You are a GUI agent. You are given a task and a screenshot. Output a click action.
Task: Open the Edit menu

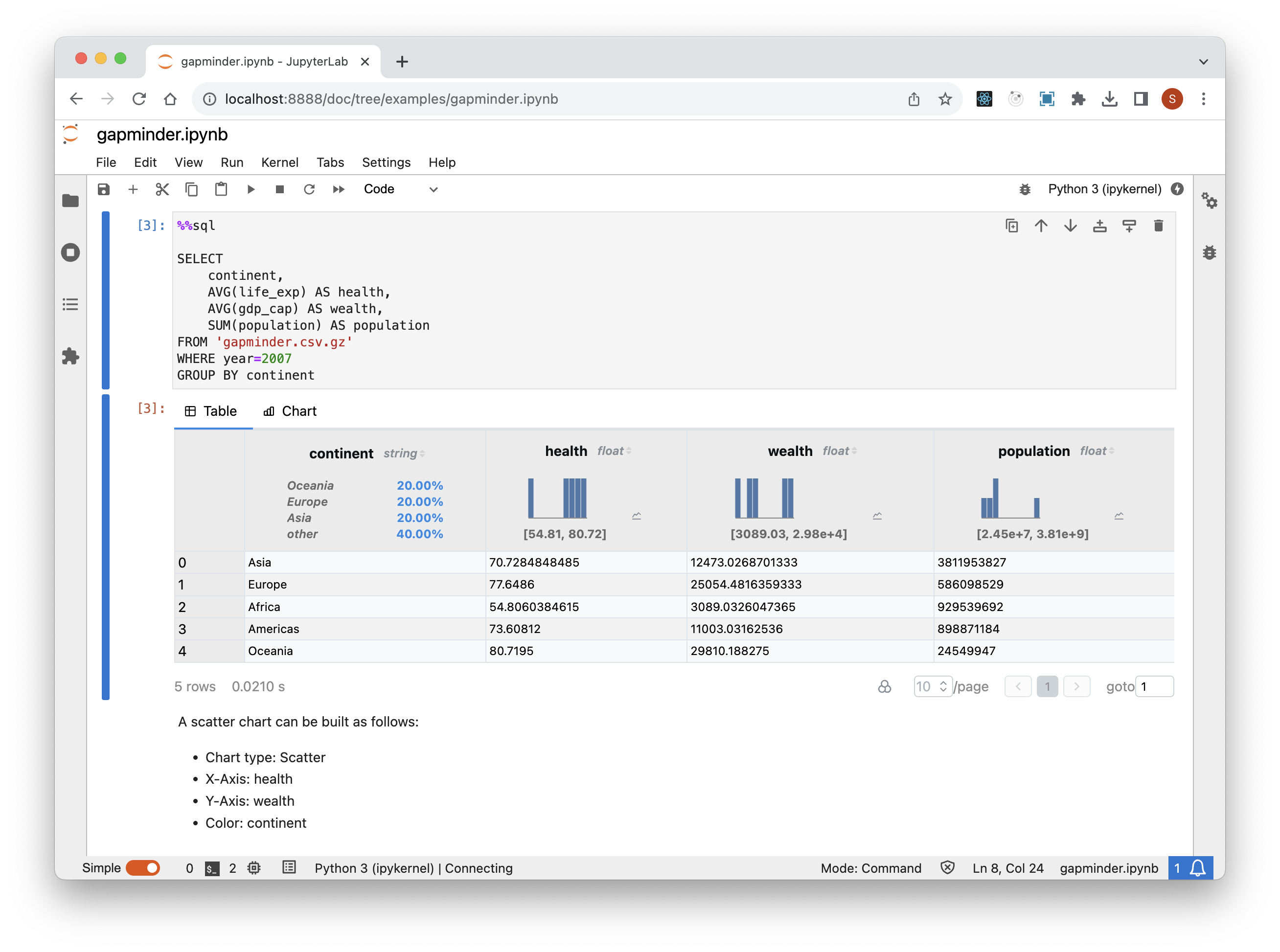tap(145, 162)
